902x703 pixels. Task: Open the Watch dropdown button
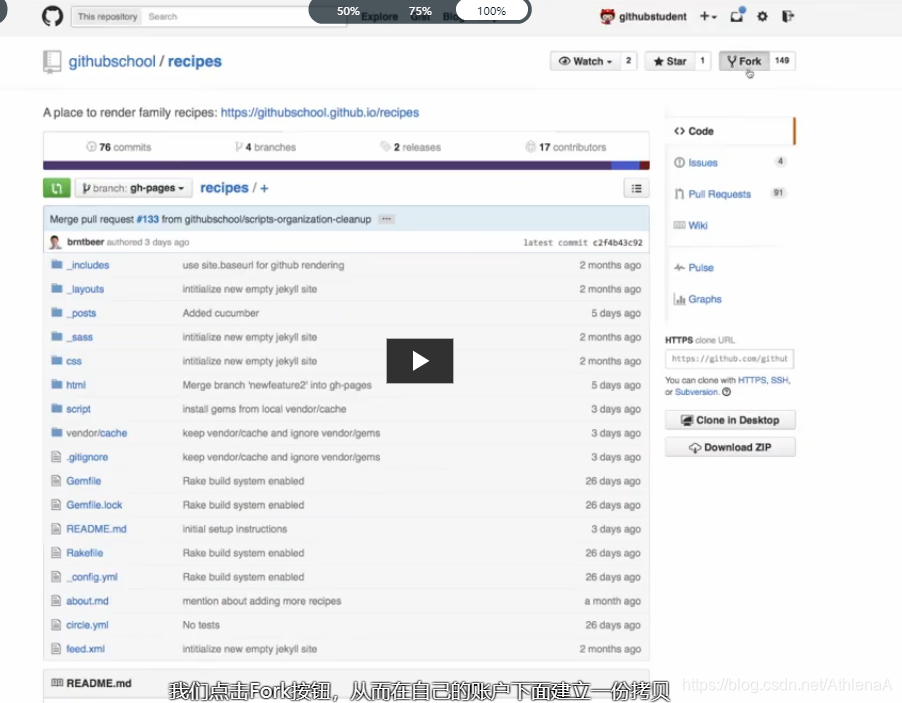585,61
